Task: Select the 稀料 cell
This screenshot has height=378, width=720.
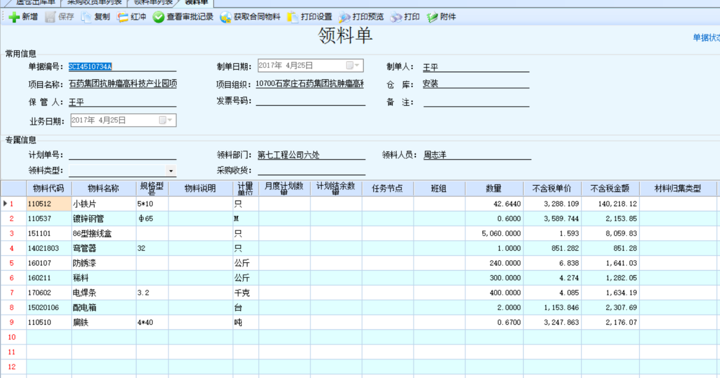Action: click(x=103, y=278)
